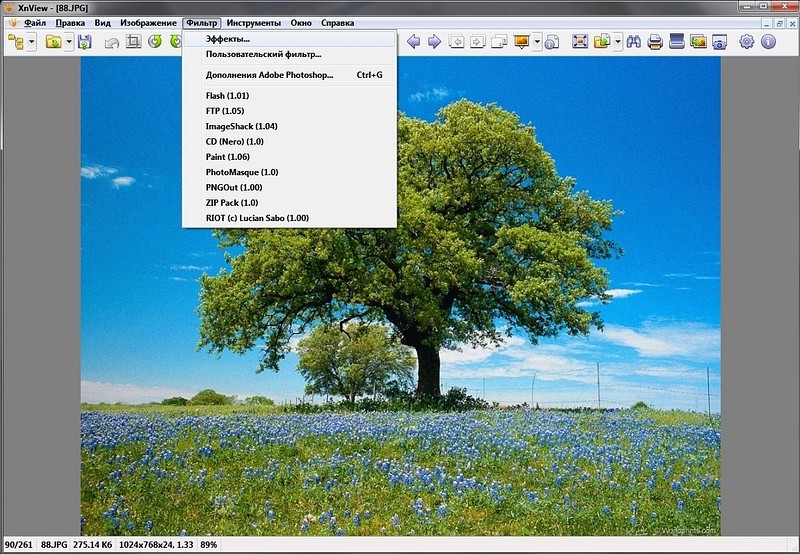The height and width of the screenshot is (554, 800).
Task: Toggle fullscreen view icon
Action: pyautogui.click(x=580, y=42)
